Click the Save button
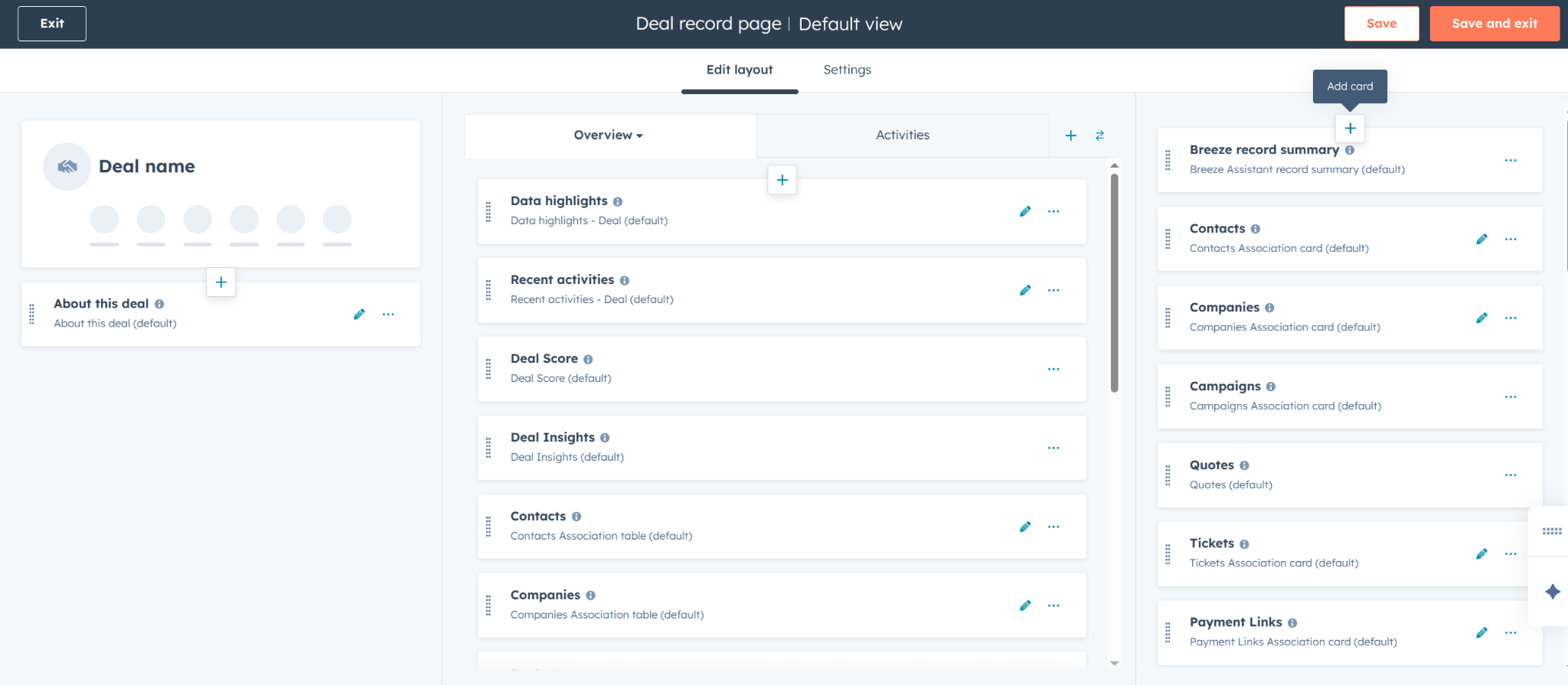The width and height of the screenshot is (1568, 685). point(1382,24)
